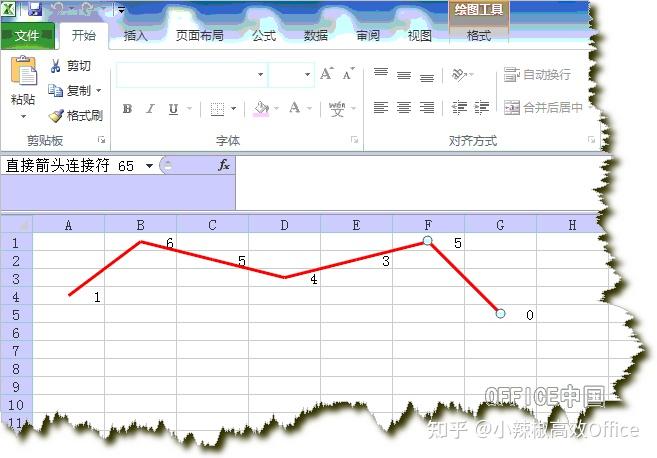
Task: Open the font color dropdown arrow
Action: pos(309,109)
